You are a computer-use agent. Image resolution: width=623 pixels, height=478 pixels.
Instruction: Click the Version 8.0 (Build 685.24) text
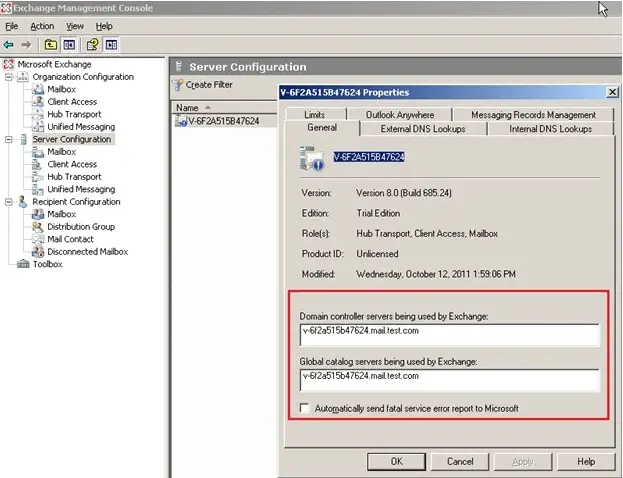point(404,193)
